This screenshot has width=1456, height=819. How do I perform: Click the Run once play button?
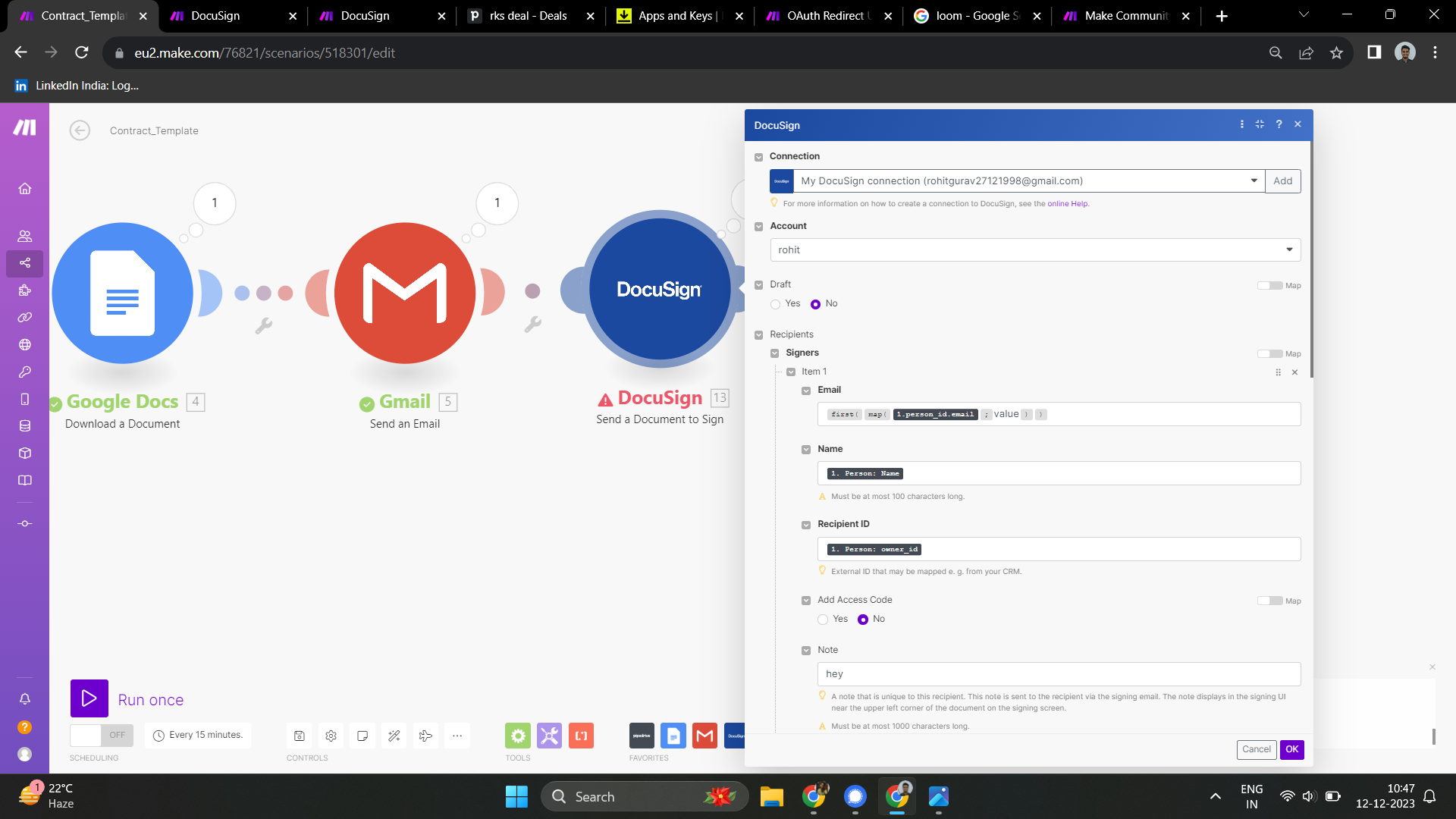tap(89, 698)
